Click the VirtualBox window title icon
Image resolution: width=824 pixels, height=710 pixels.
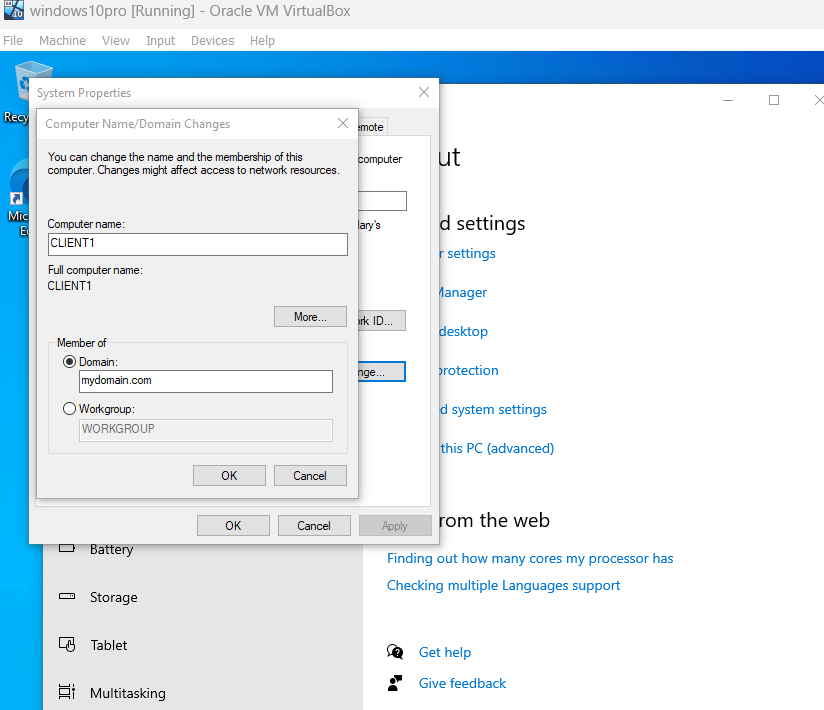(14, 10)
